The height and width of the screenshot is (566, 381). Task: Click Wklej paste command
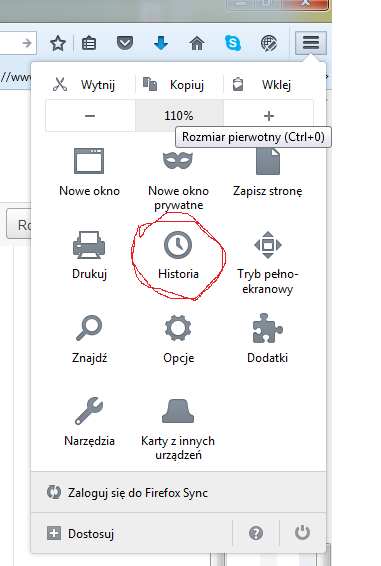click(262, 85)
